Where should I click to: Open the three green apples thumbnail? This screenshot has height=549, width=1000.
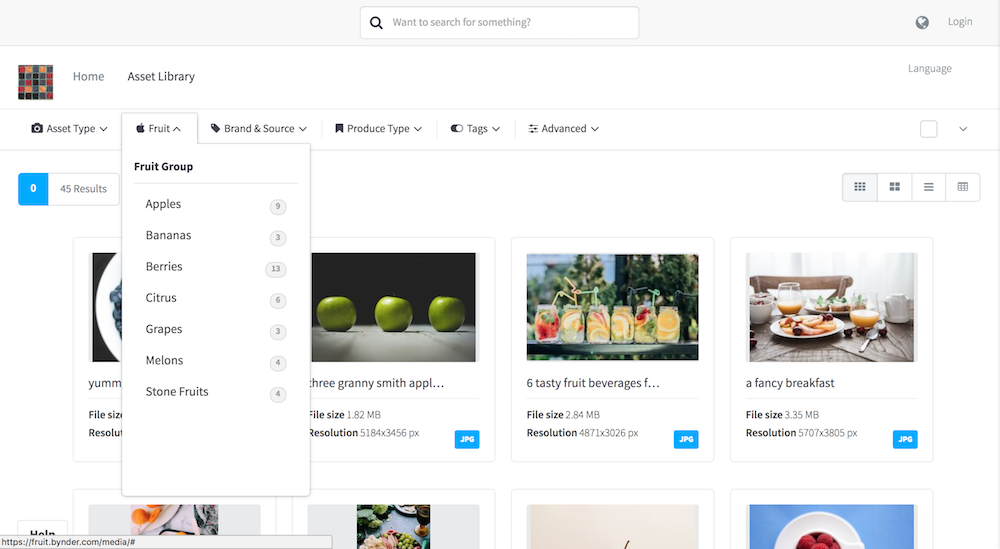393,307
